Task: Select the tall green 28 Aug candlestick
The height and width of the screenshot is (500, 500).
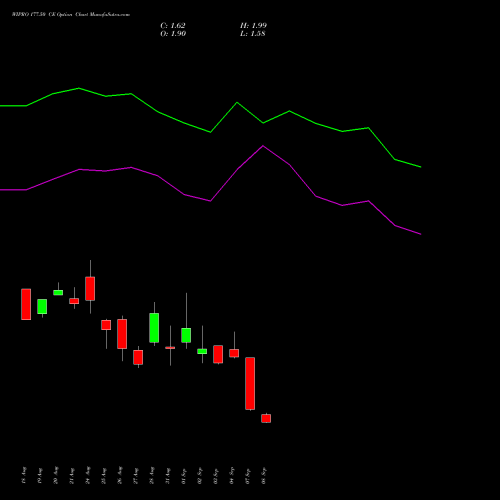Action: coord(154,328)
